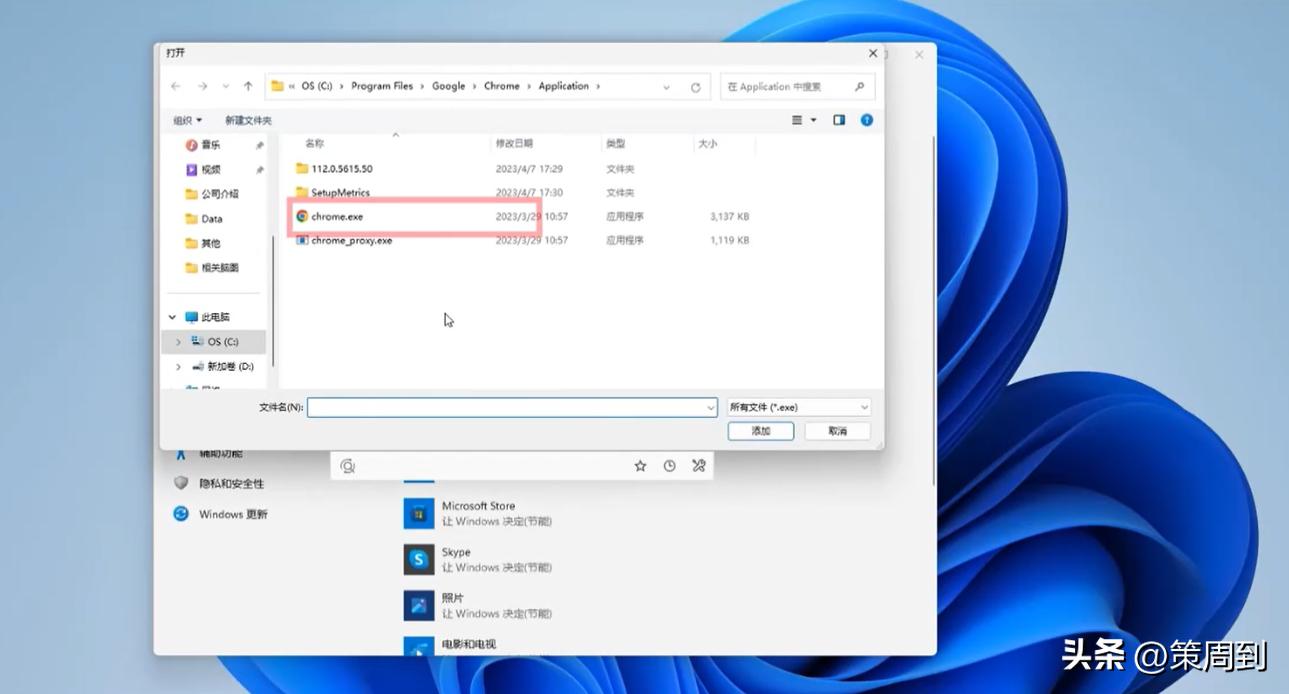Open the 所有文件 (*.exe) file type dropdown

(799, 407)
